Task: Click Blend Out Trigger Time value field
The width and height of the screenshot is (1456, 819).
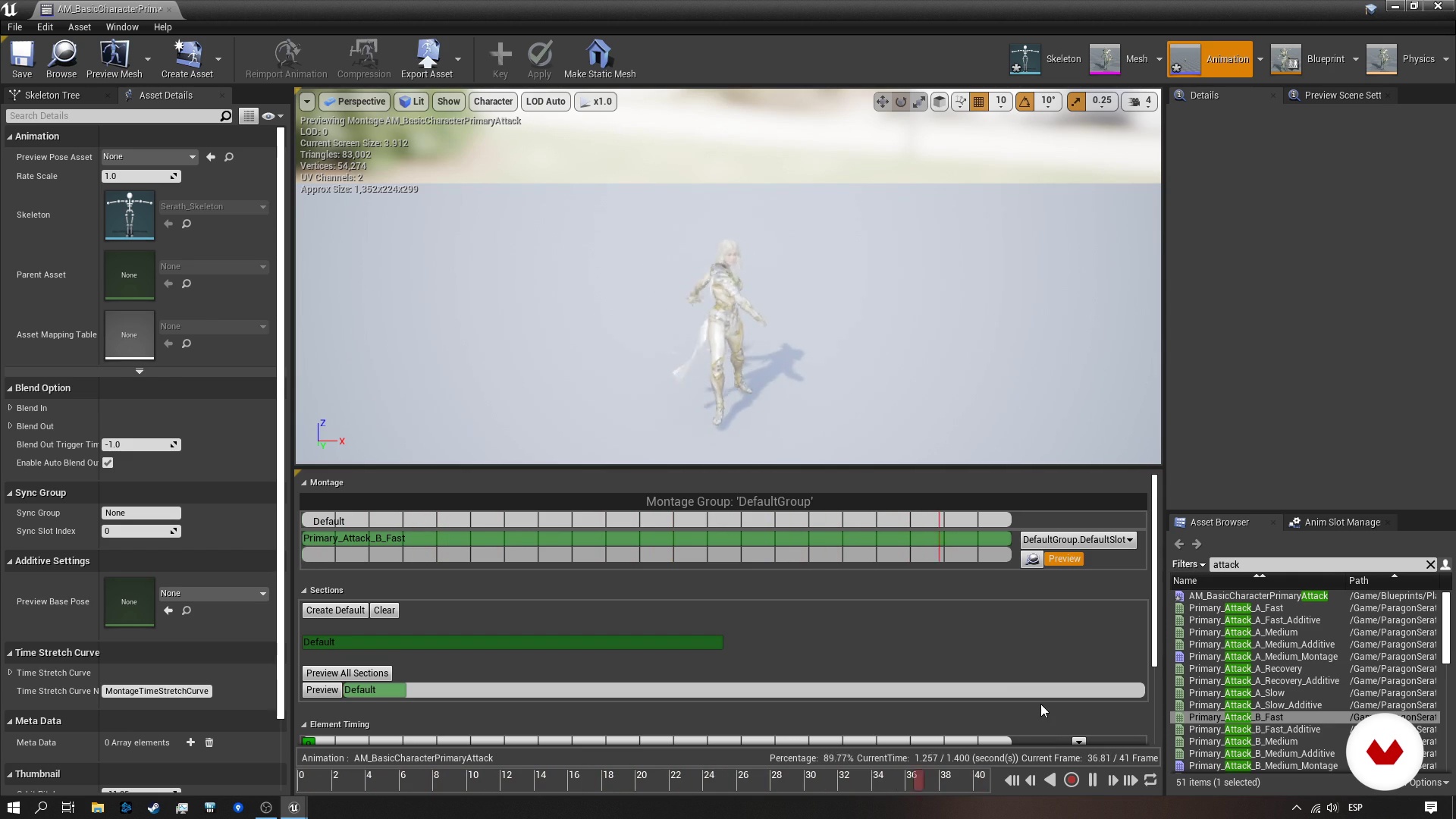Action: click(141, 445)
